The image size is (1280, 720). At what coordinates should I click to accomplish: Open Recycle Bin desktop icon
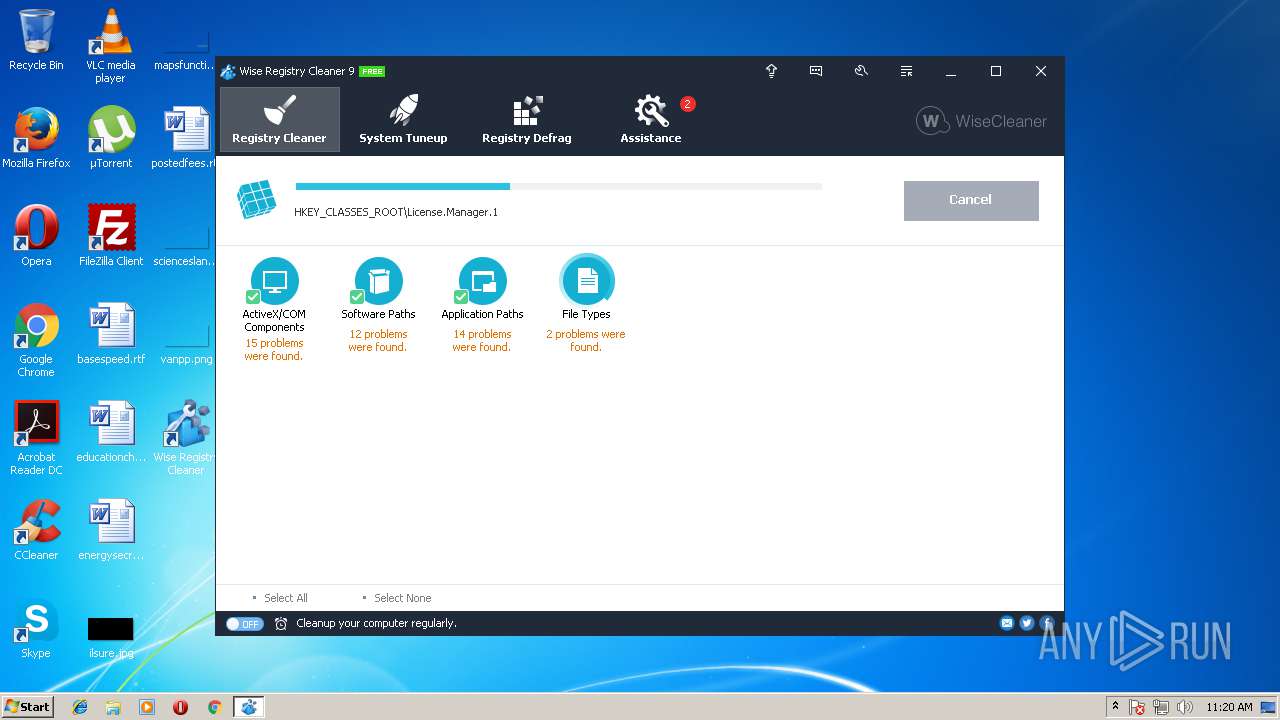point(36,40)
